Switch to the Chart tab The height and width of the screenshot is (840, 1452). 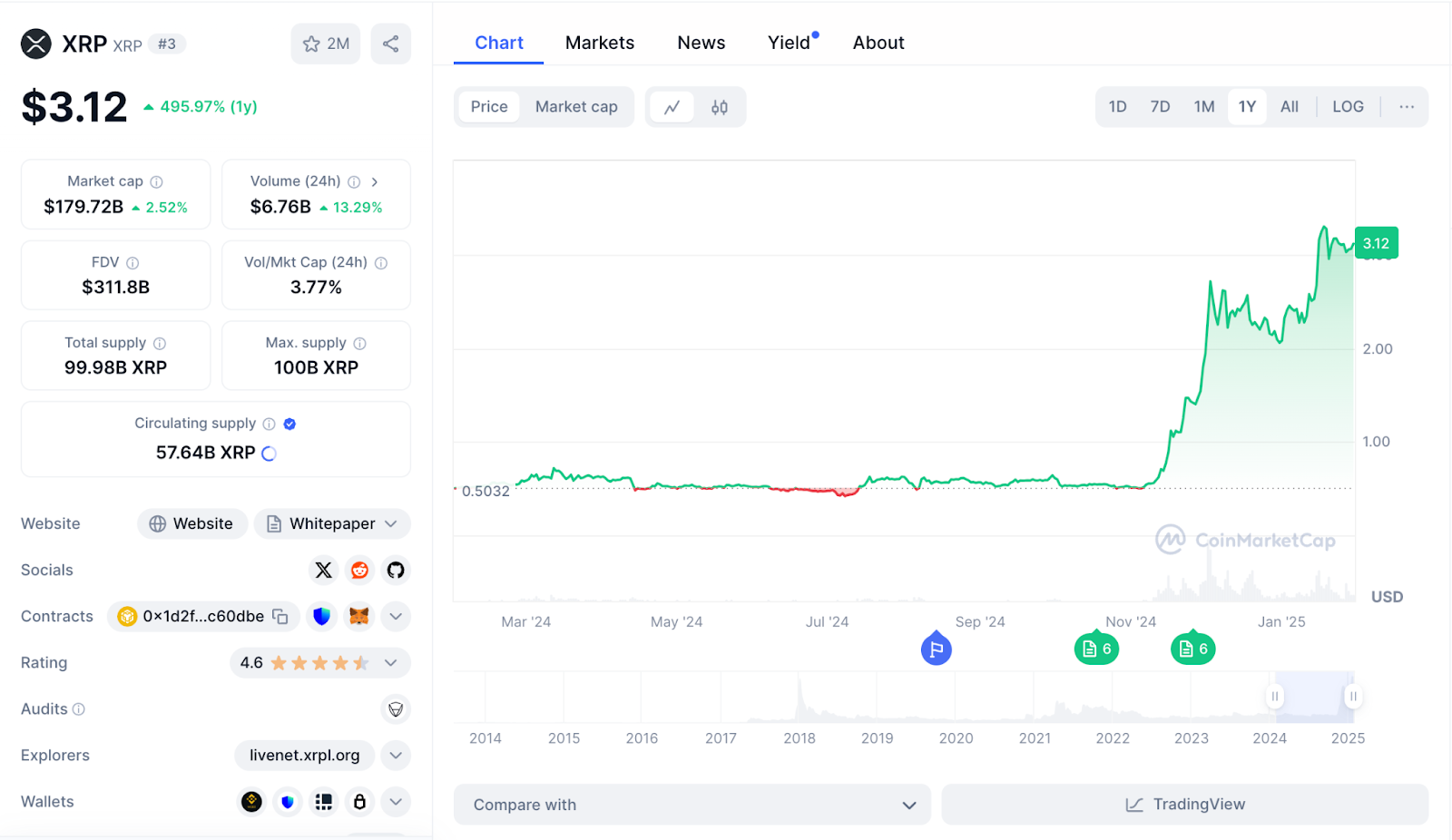click(x=499, y=43)
